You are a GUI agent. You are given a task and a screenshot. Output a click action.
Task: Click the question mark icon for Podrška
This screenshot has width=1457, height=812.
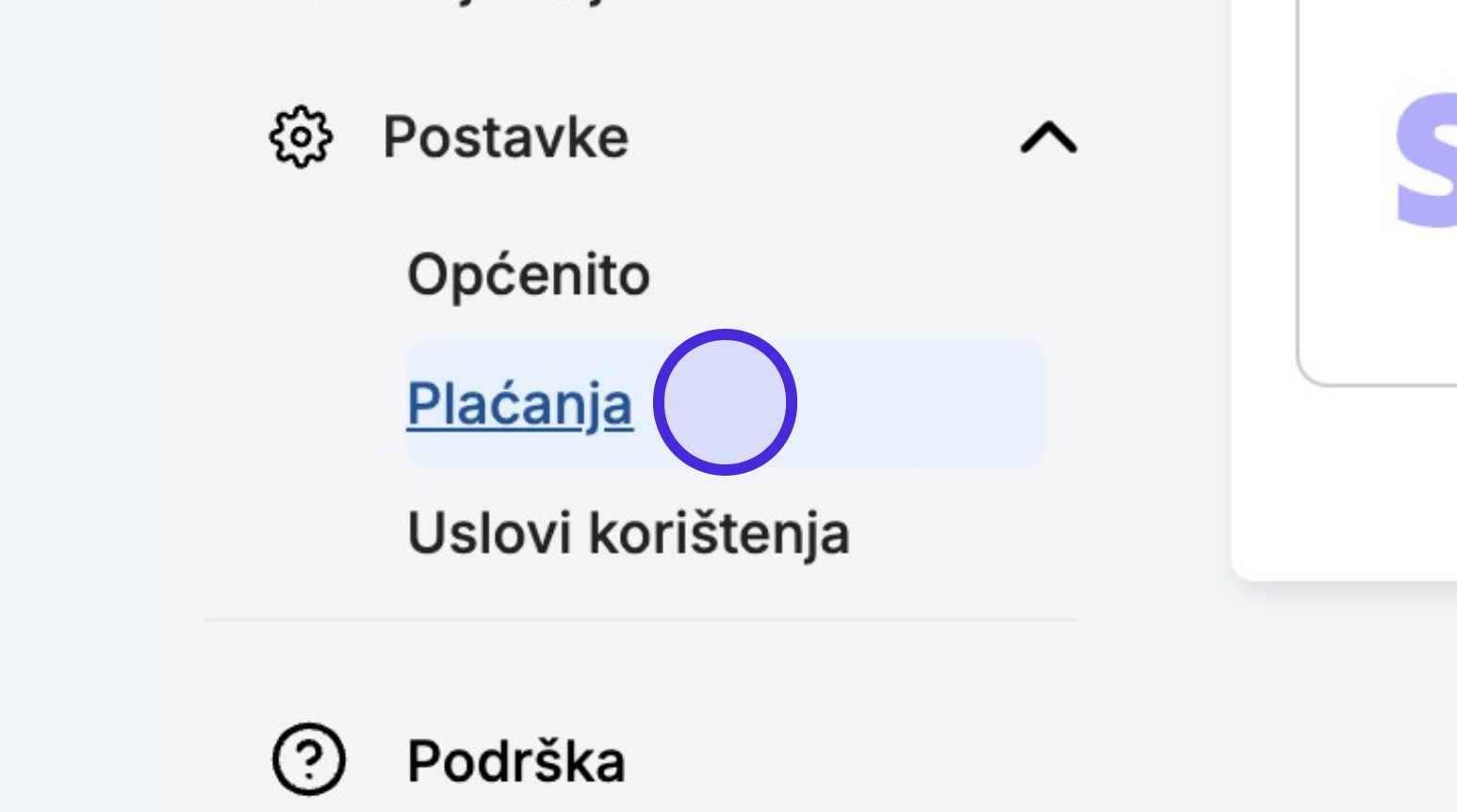309,759
